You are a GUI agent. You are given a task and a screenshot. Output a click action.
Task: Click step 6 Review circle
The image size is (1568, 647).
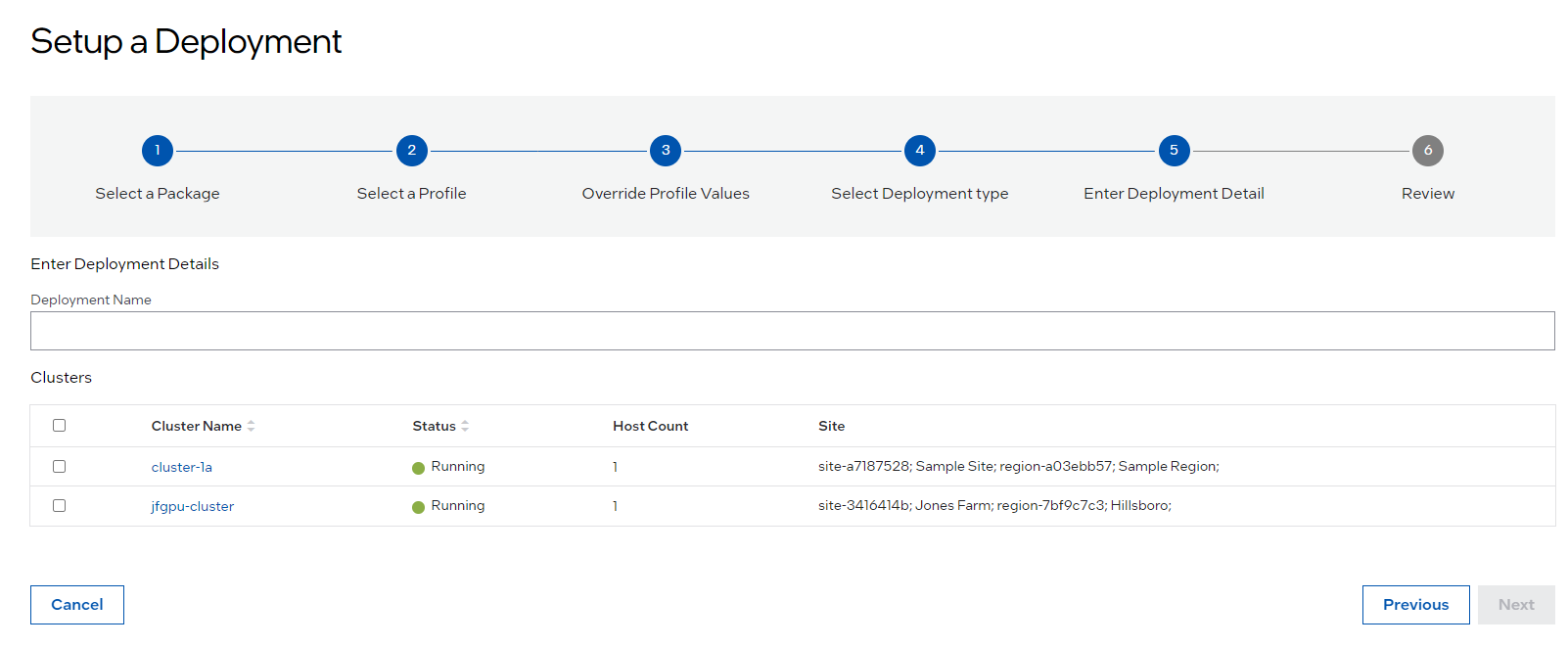tap(1427, 151)
